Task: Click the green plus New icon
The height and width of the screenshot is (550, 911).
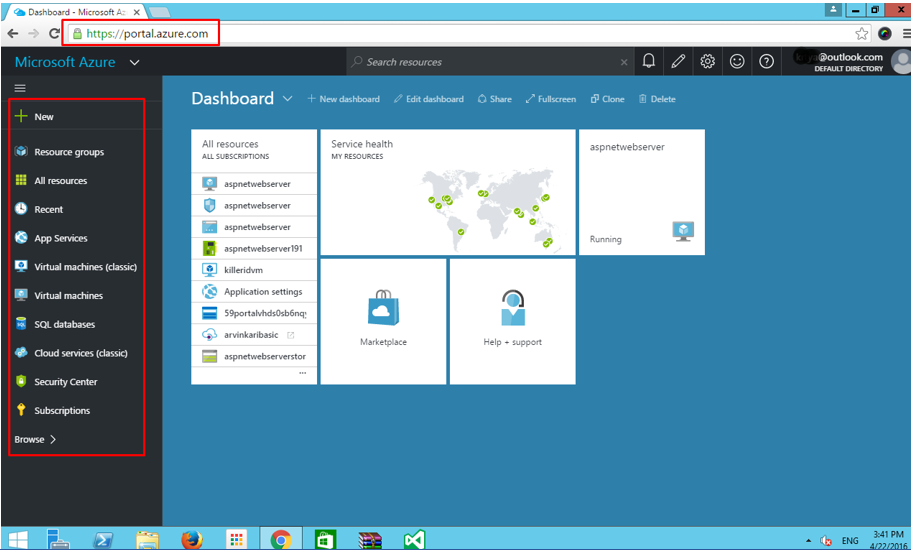Action: pos(21,116)
